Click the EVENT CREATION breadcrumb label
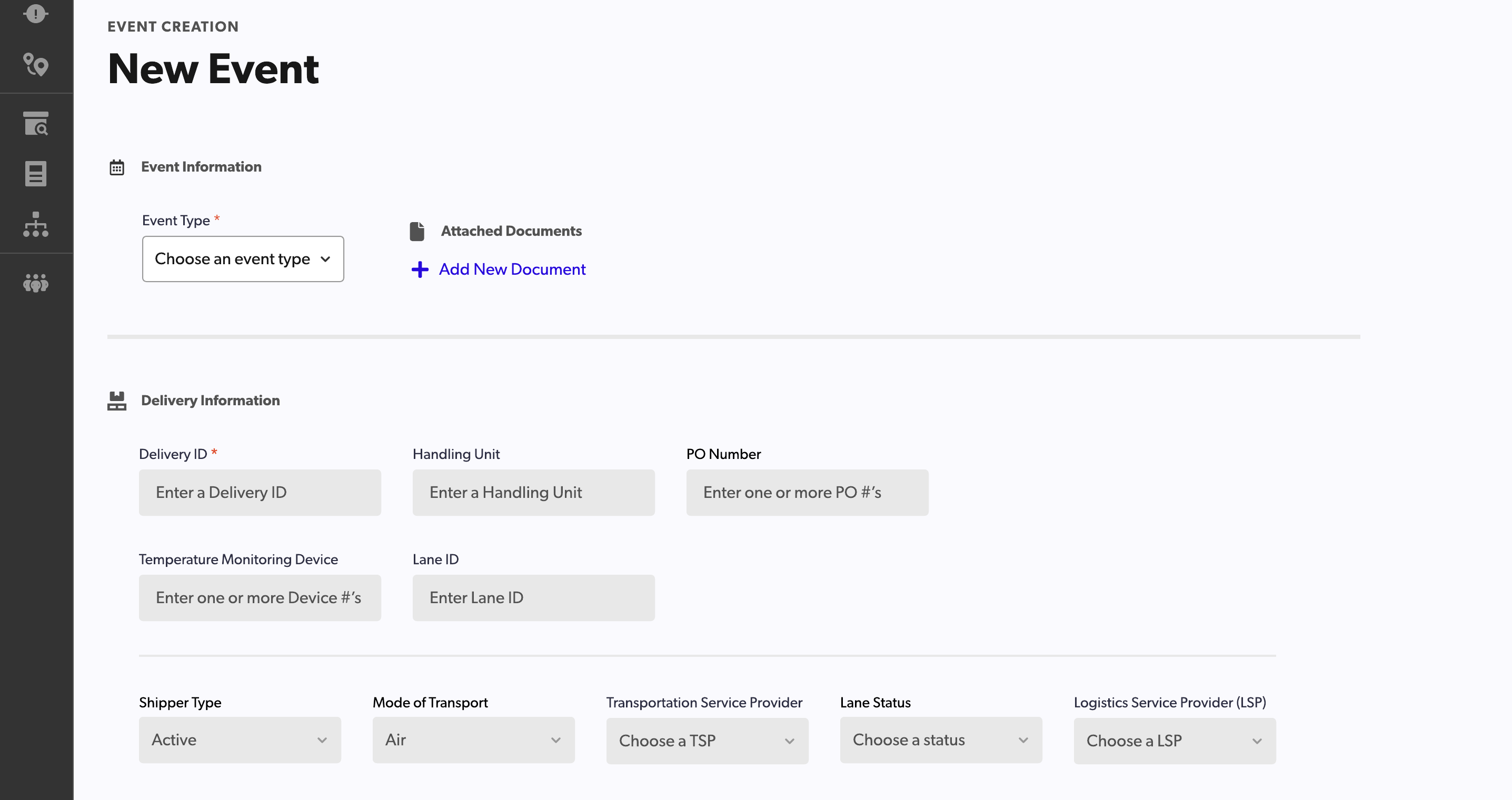This screenshot has height=800, width=1512. 173,26
